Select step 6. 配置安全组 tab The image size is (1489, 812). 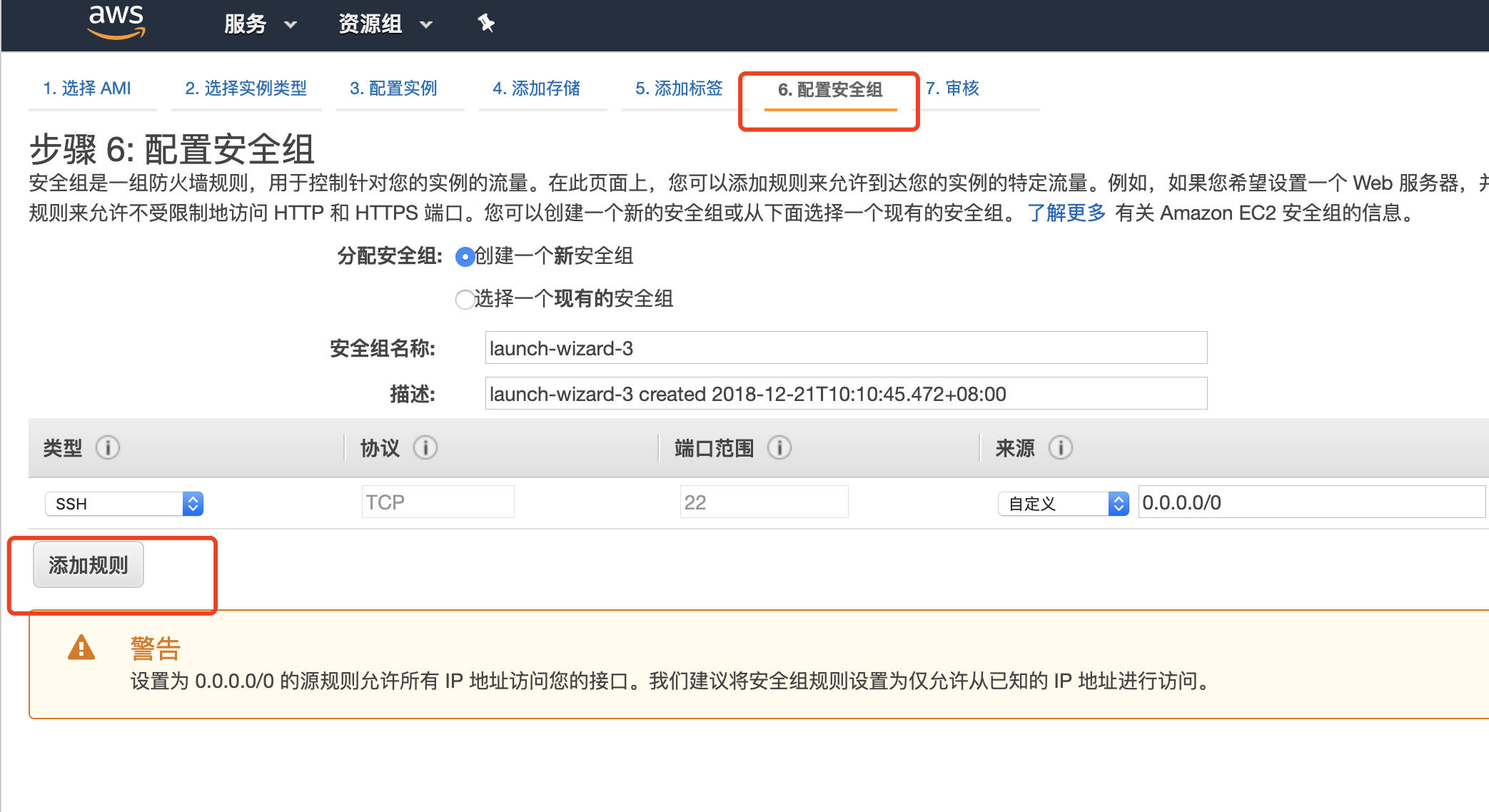[830, 90]
